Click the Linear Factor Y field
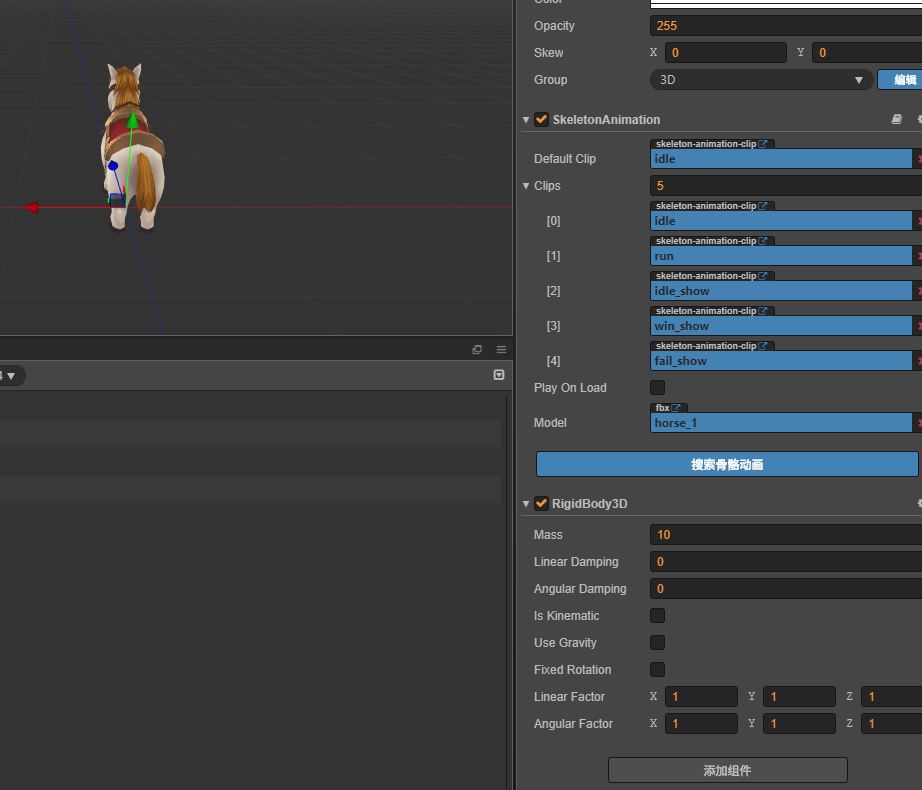This screenshot has height=790, width=922. 799,697
